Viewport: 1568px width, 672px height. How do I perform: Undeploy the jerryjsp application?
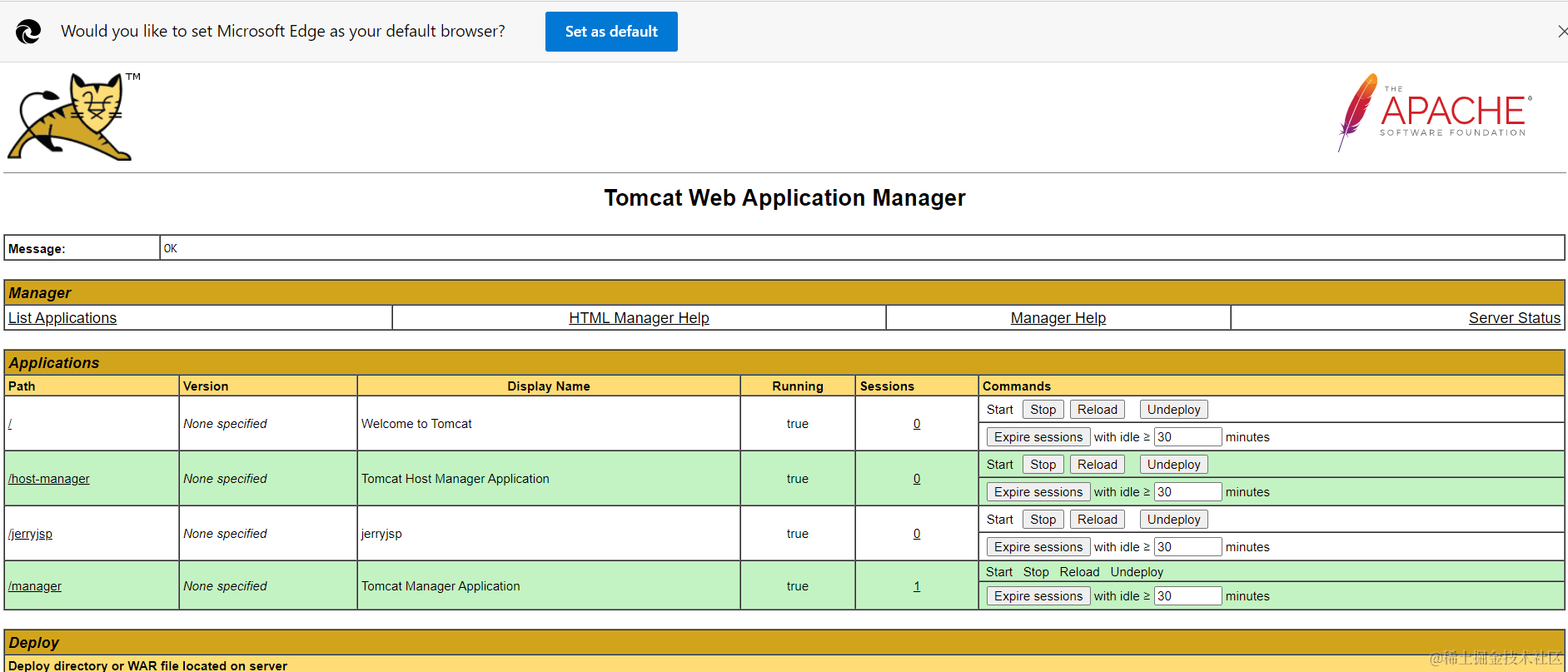(1173, 520)
